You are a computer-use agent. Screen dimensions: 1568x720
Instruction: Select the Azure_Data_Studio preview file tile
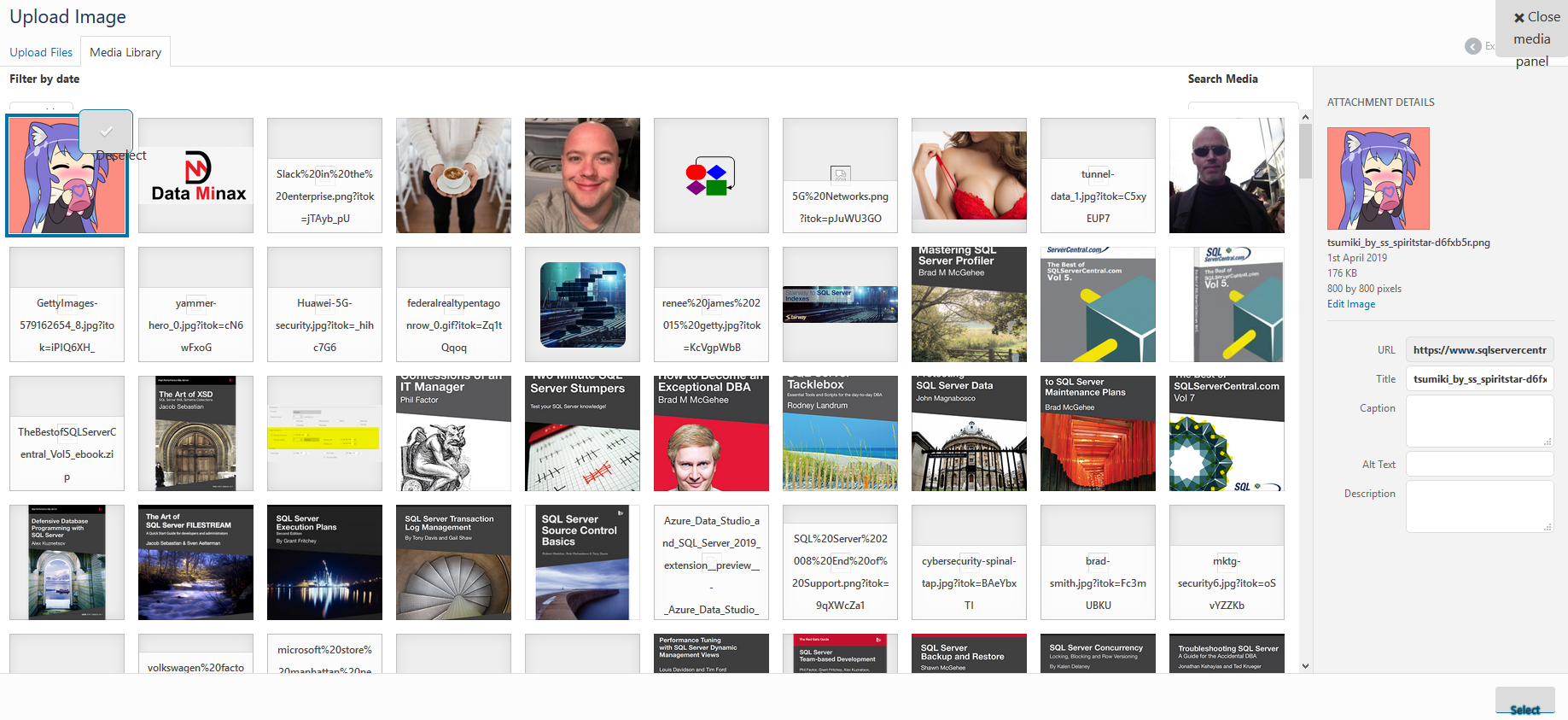712,563
